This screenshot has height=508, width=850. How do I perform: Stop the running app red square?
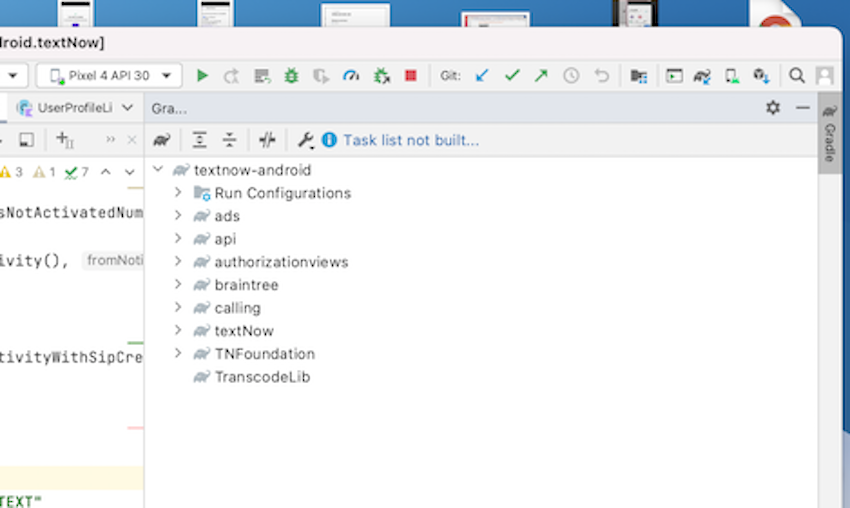411,75
